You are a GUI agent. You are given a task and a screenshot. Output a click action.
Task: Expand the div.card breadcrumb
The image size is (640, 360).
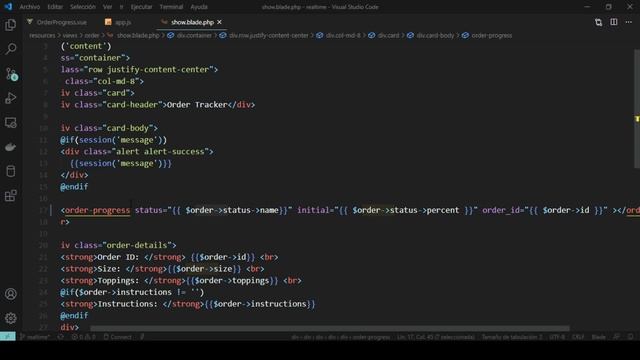click(389, 36)
